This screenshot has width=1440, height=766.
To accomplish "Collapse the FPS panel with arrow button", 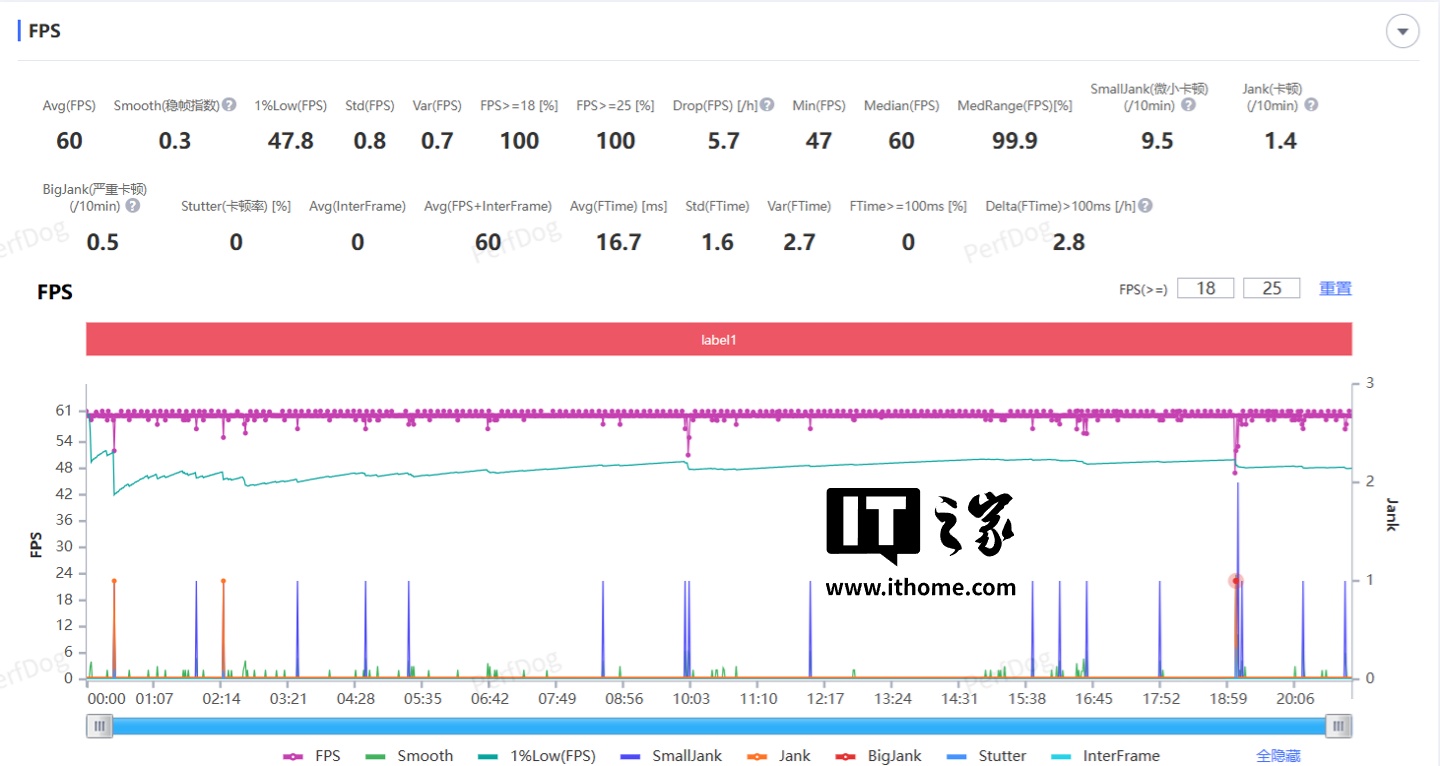I will (x=1402, y=32).
